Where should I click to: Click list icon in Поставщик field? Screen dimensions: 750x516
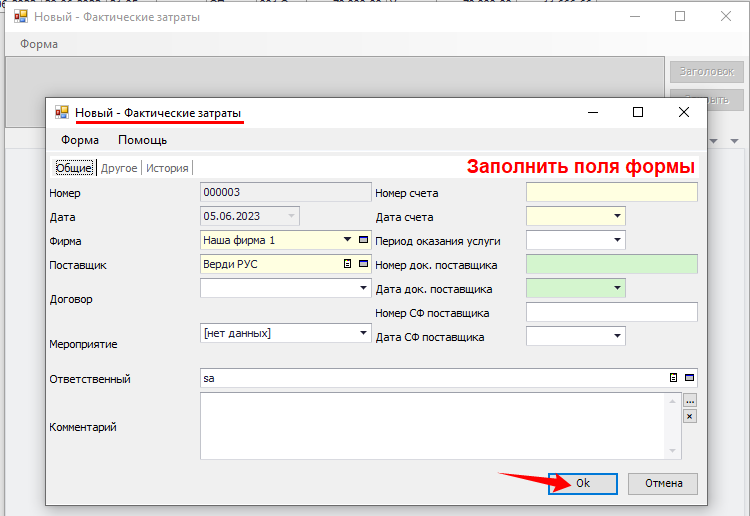tap(348, 264)
